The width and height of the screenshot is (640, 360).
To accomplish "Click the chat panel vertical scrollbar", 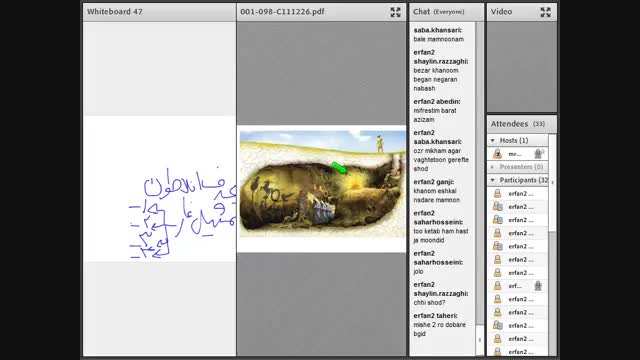I will pos(480,189).
